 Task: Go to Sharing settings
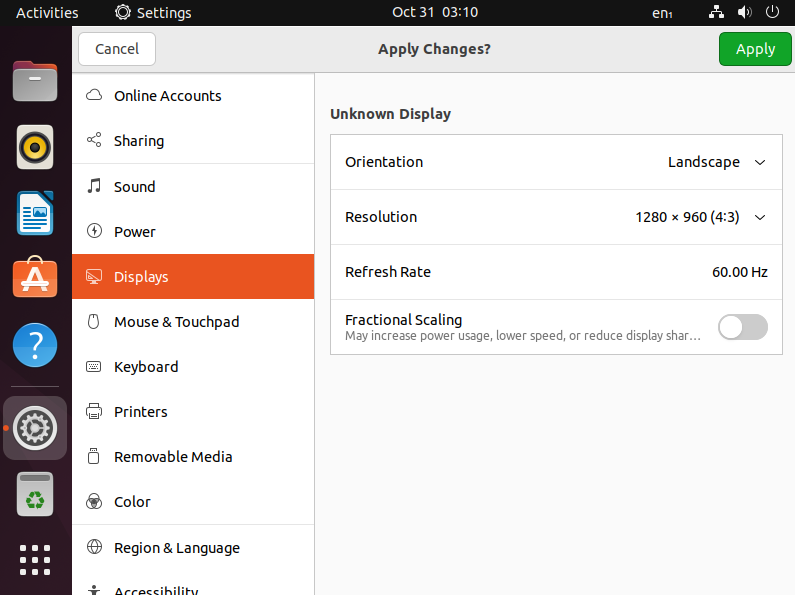click(x=193, y=141)
